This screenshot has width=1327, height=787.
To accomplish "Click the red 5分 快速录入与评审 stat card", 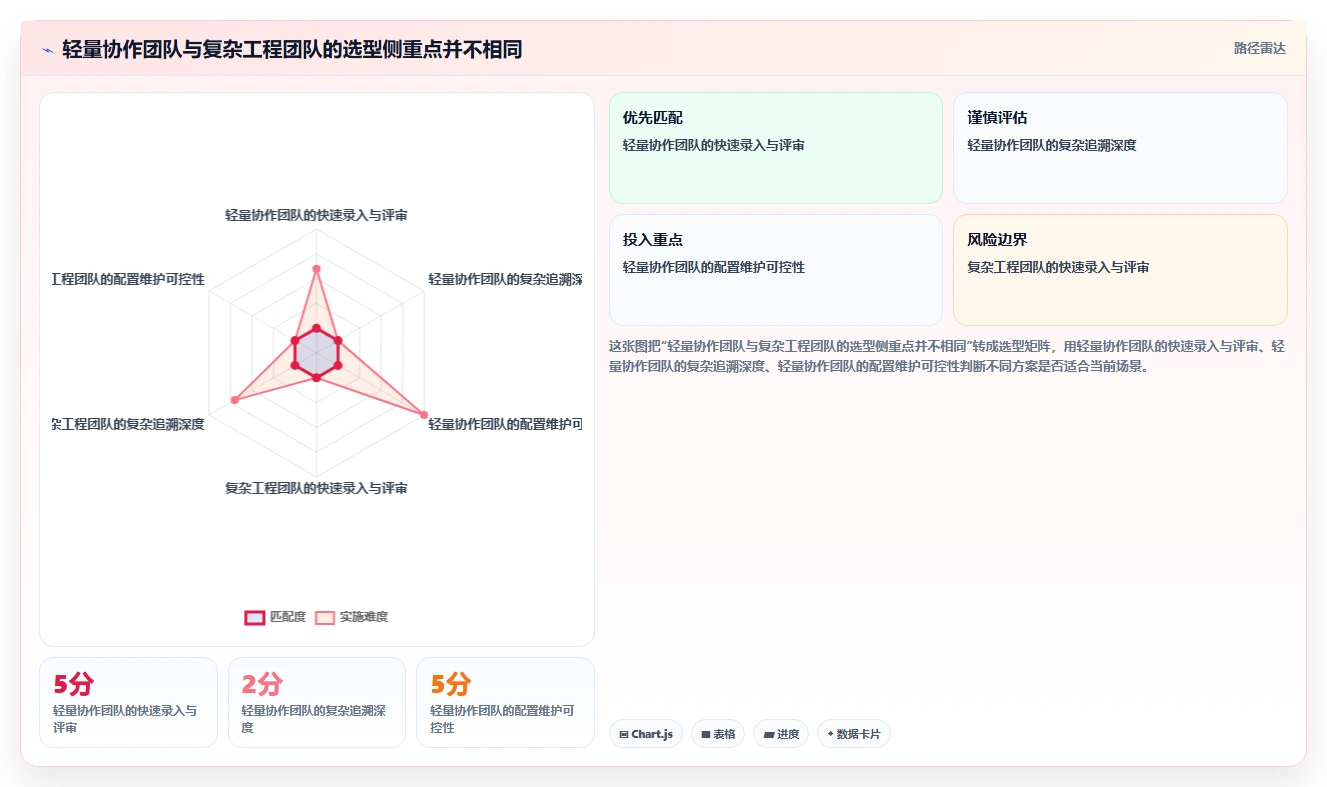I will click(128, 702).
